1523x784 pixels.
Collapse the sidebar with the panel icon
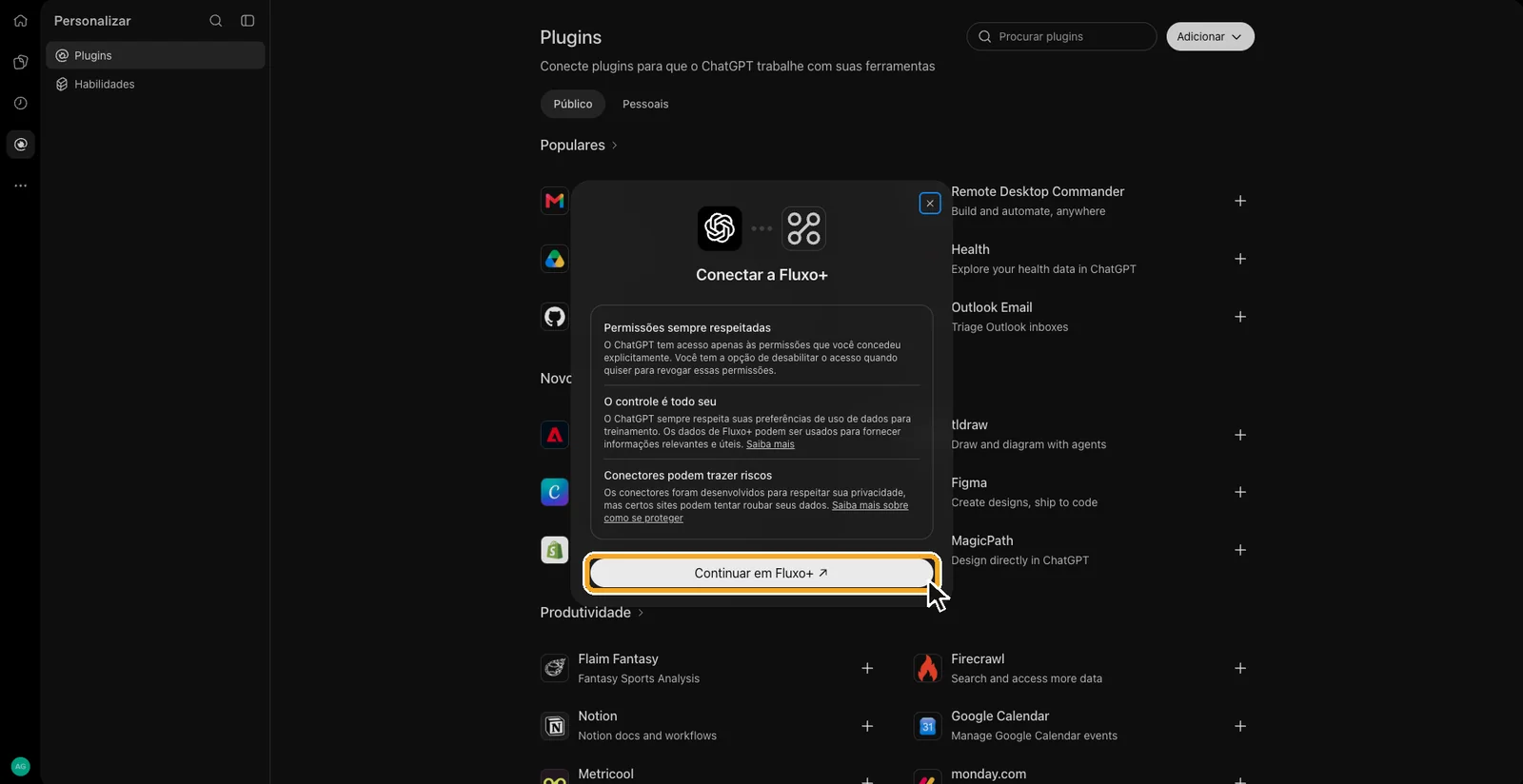coord(247,21)
